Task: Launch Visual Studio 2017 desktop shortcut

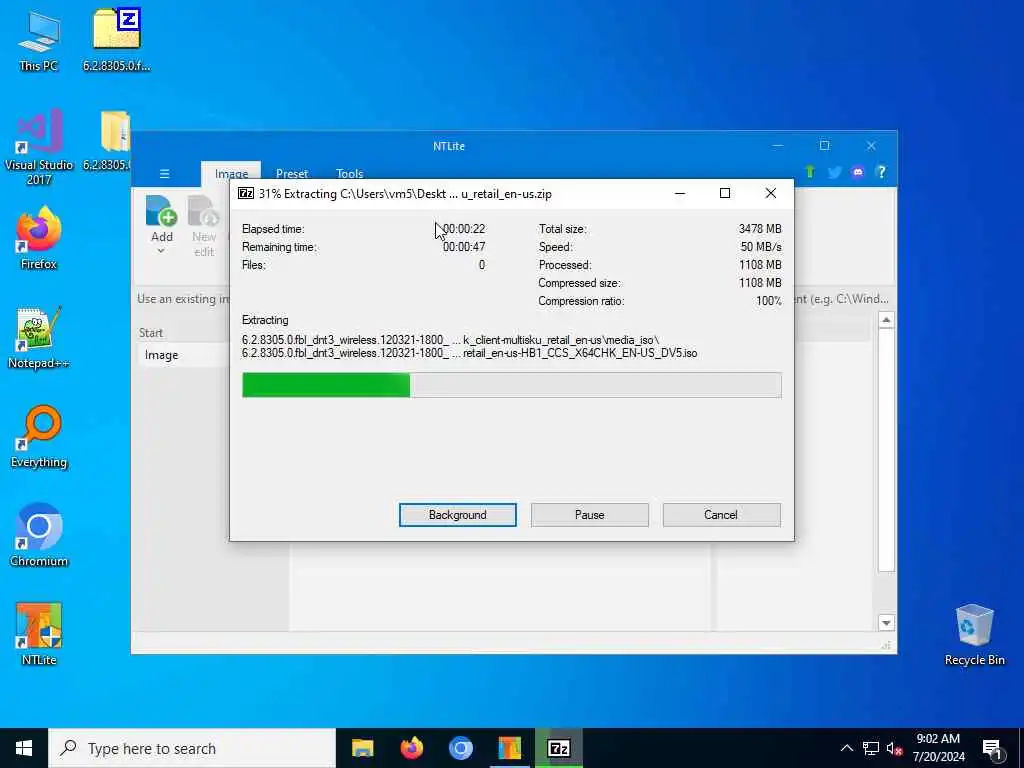Action: [39, 147]
